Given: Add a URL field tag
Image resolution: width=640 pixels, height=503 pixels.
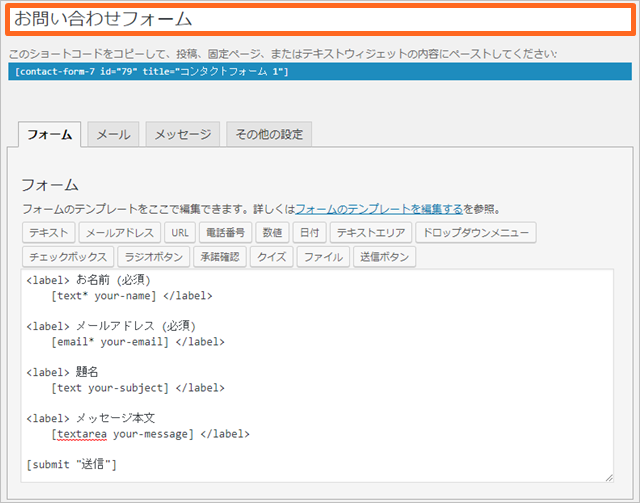Looking at the screenshot, I should click(180, 233).
